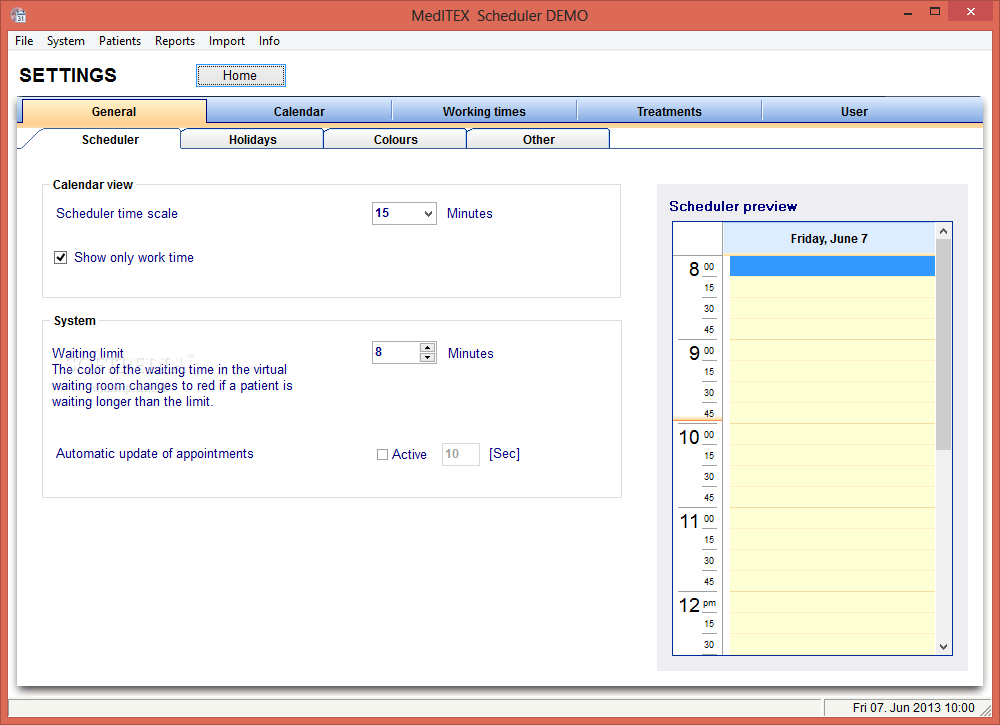1000x725 pixels.
Task: Open the Reports menu
Action: [x=175, y=41]
